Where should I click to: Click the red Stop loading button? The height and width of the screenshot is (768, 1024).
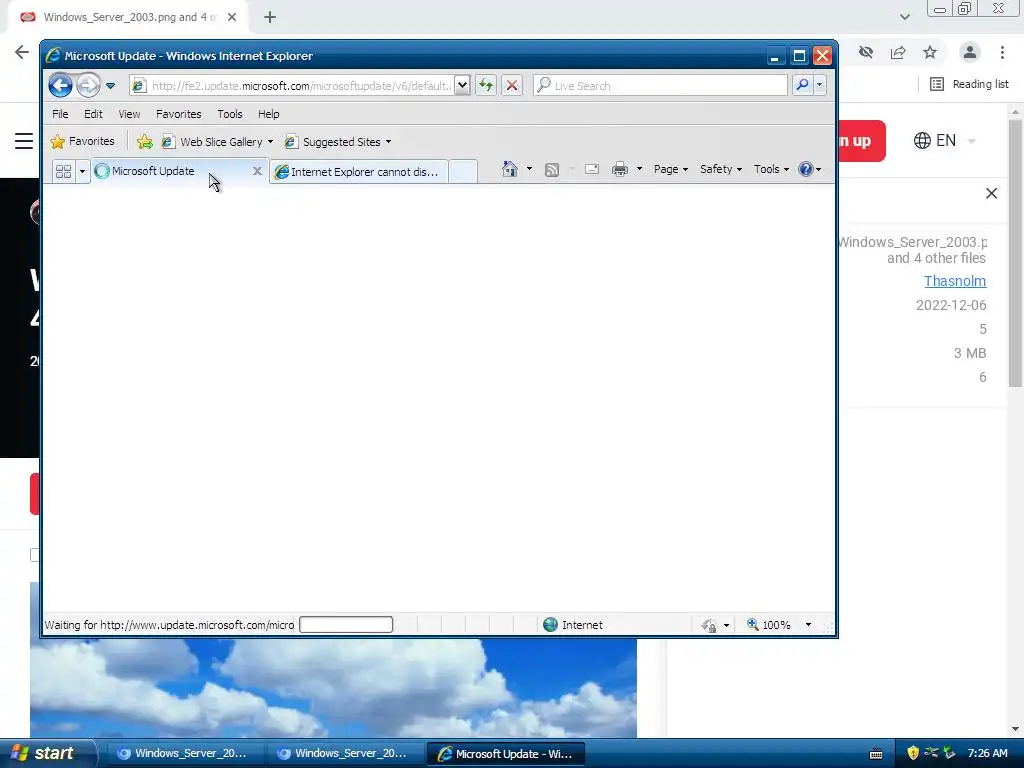coord(512,86)
